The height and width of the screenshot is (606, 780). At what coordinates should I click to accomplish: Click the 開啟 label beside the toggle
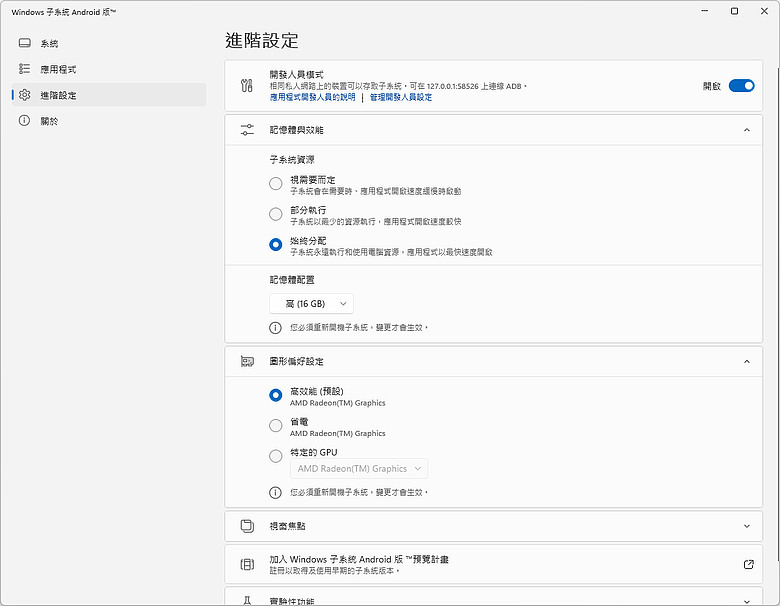pos(712,86)
